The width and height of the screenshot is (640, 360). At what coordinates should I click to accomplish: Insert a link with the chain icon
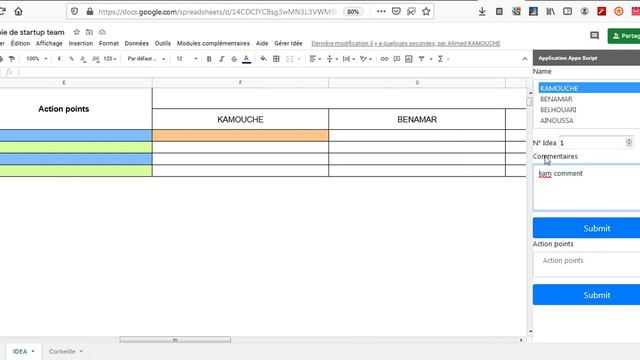[x=384, y=59]
